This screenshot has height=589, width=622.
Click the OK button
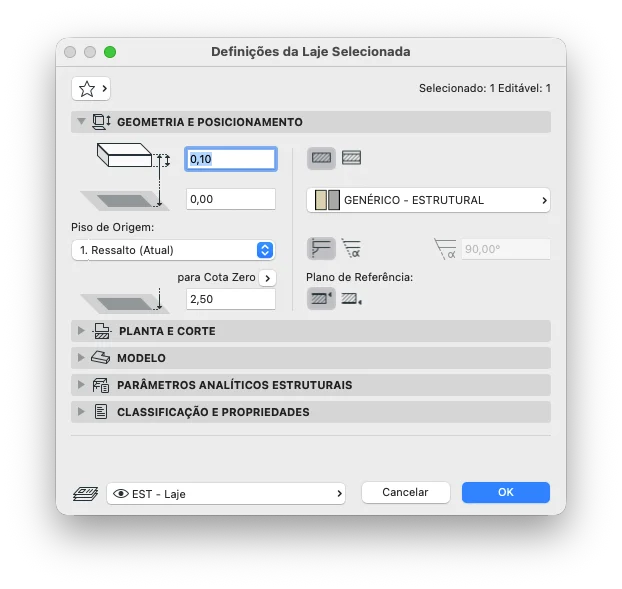pos(506,492)
